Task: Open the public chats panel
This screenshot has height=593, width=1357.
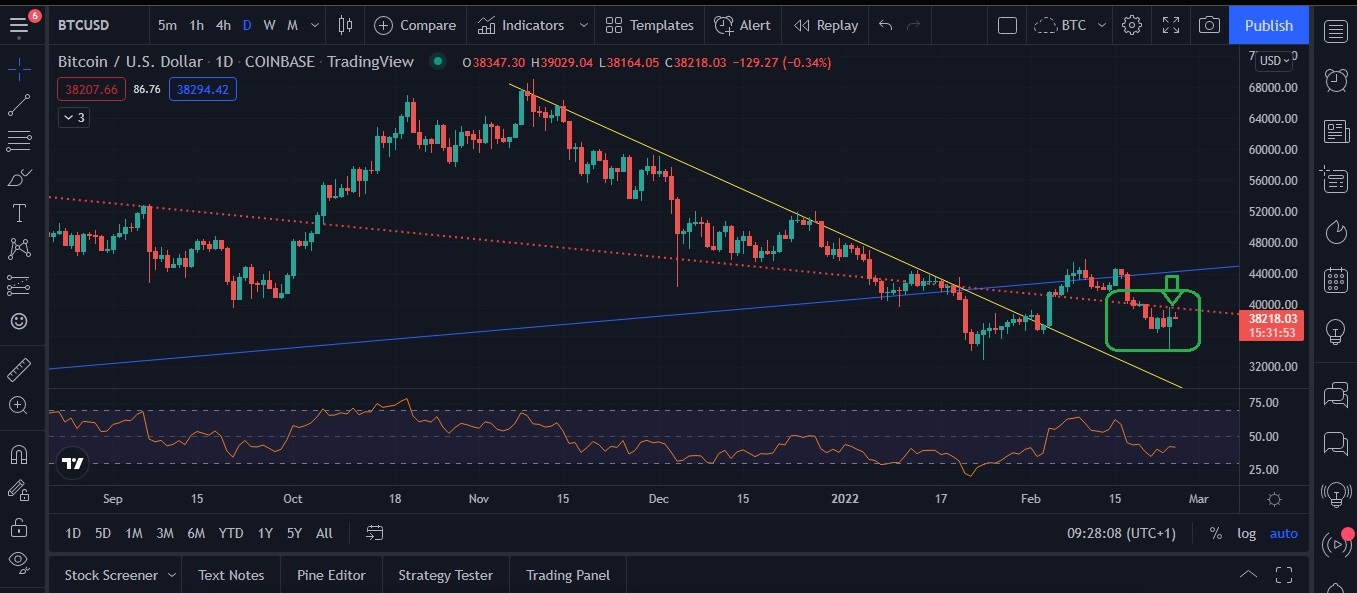Action: [x=1335, y=394]
